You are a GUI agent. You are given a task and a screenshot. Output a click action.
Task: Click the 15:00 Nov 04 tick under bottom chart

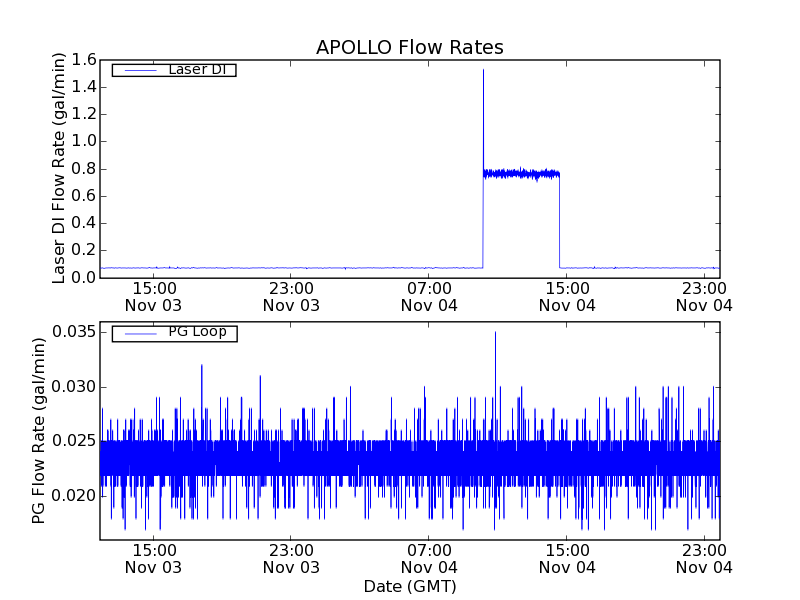[x=567, y=558]
